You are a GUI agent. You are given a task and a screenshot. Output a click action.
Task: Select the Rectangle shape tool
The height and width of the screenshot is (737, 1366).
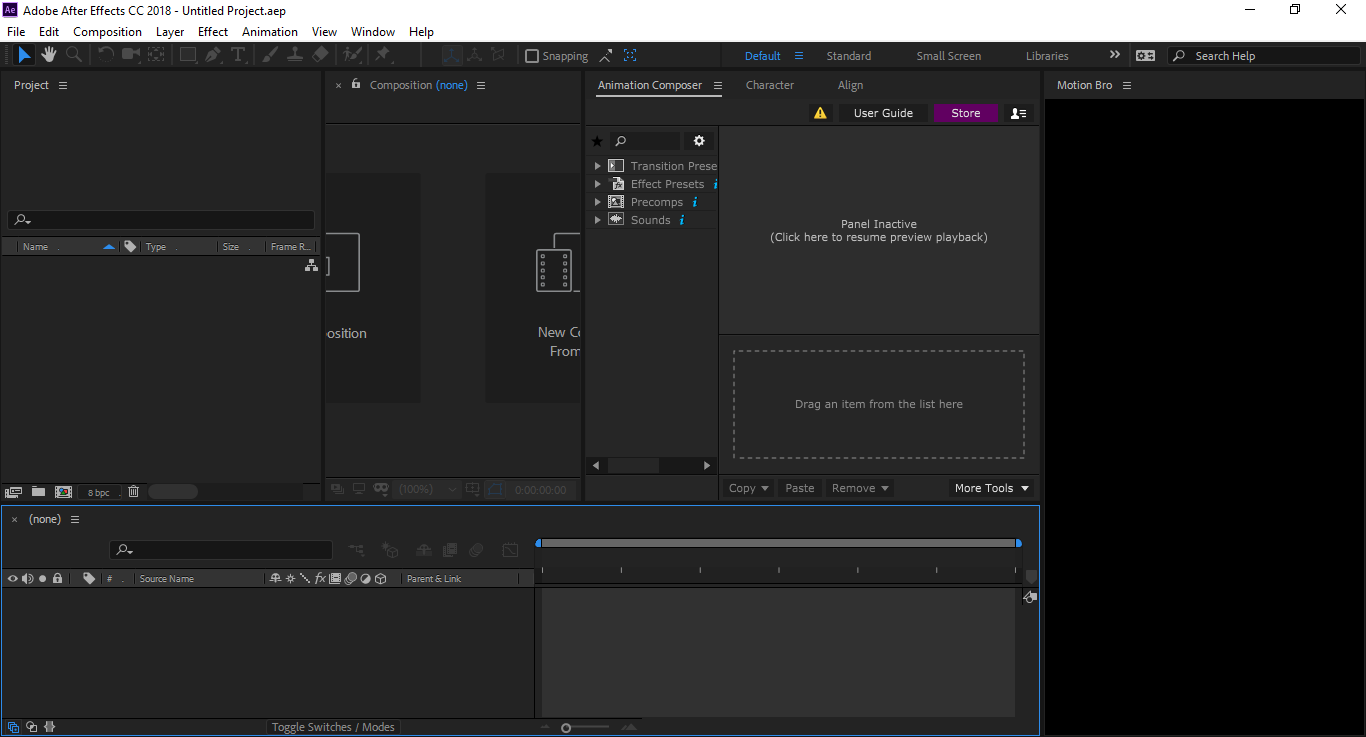coord(188,55)
